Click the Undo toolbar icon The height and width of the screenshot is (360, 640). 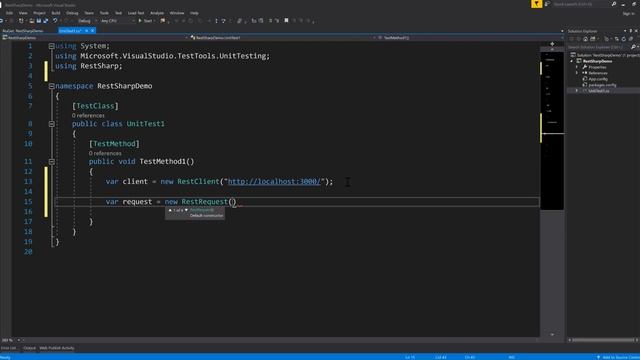(x=55, y=20)
